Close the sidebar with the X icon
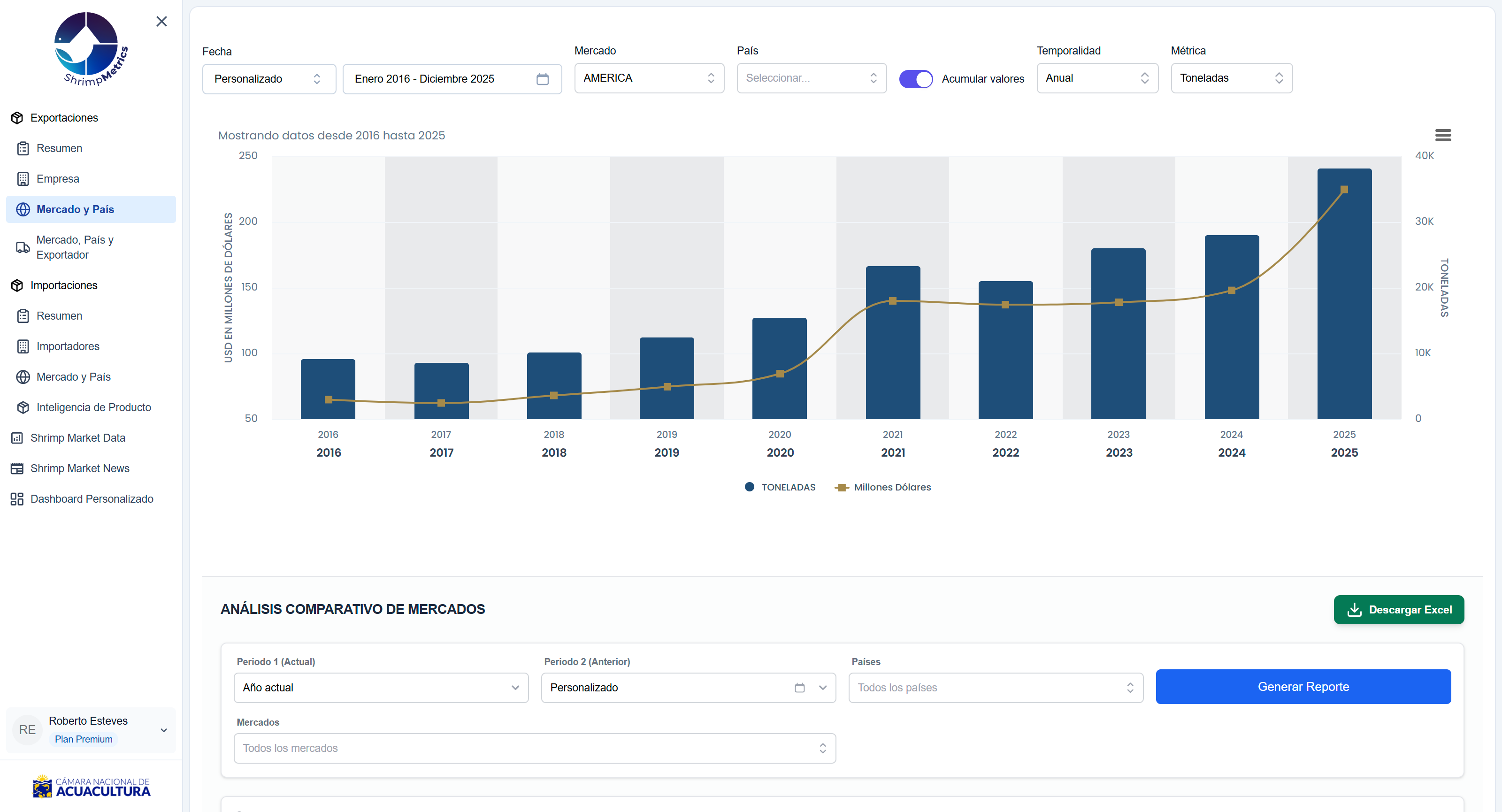1502x812 pixels. point(161,22)
